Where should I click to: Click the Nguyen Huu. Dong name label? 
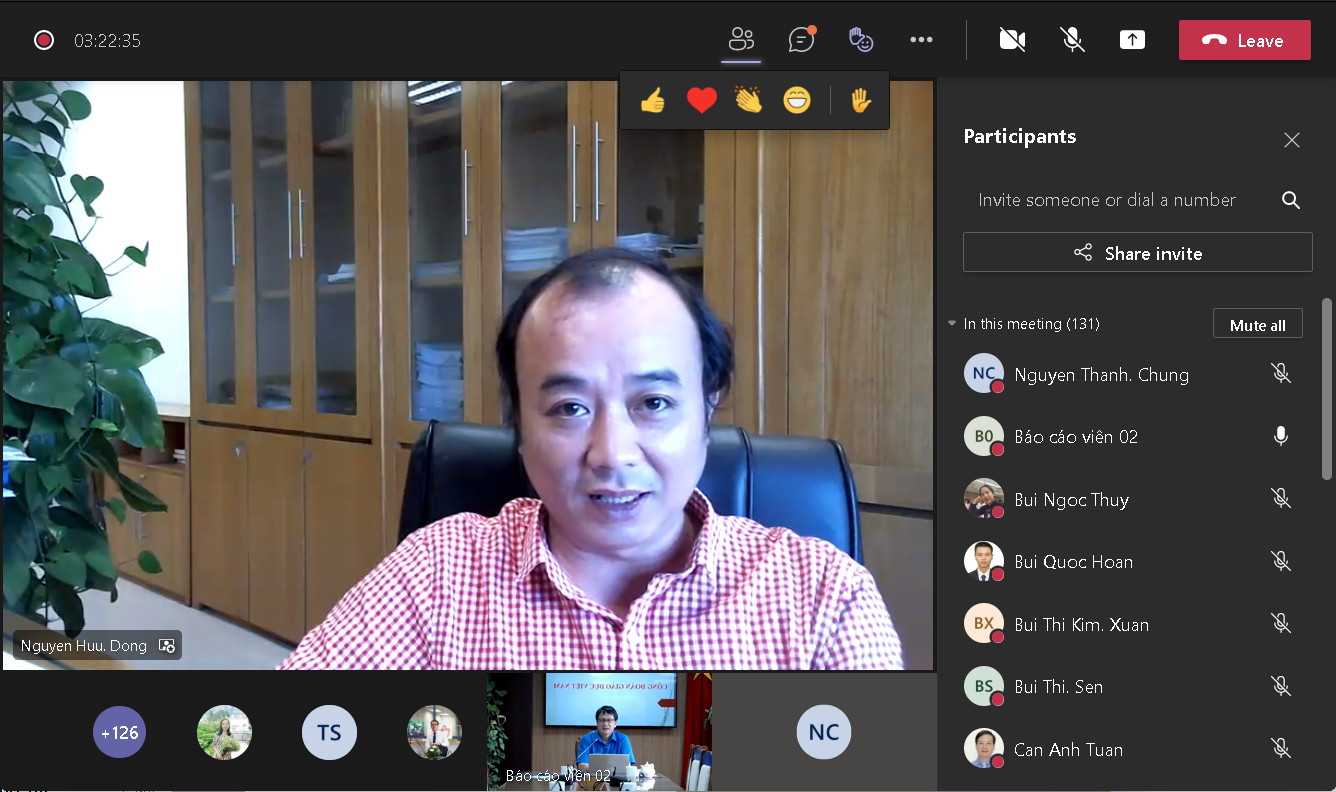click(x=84, y=646)
